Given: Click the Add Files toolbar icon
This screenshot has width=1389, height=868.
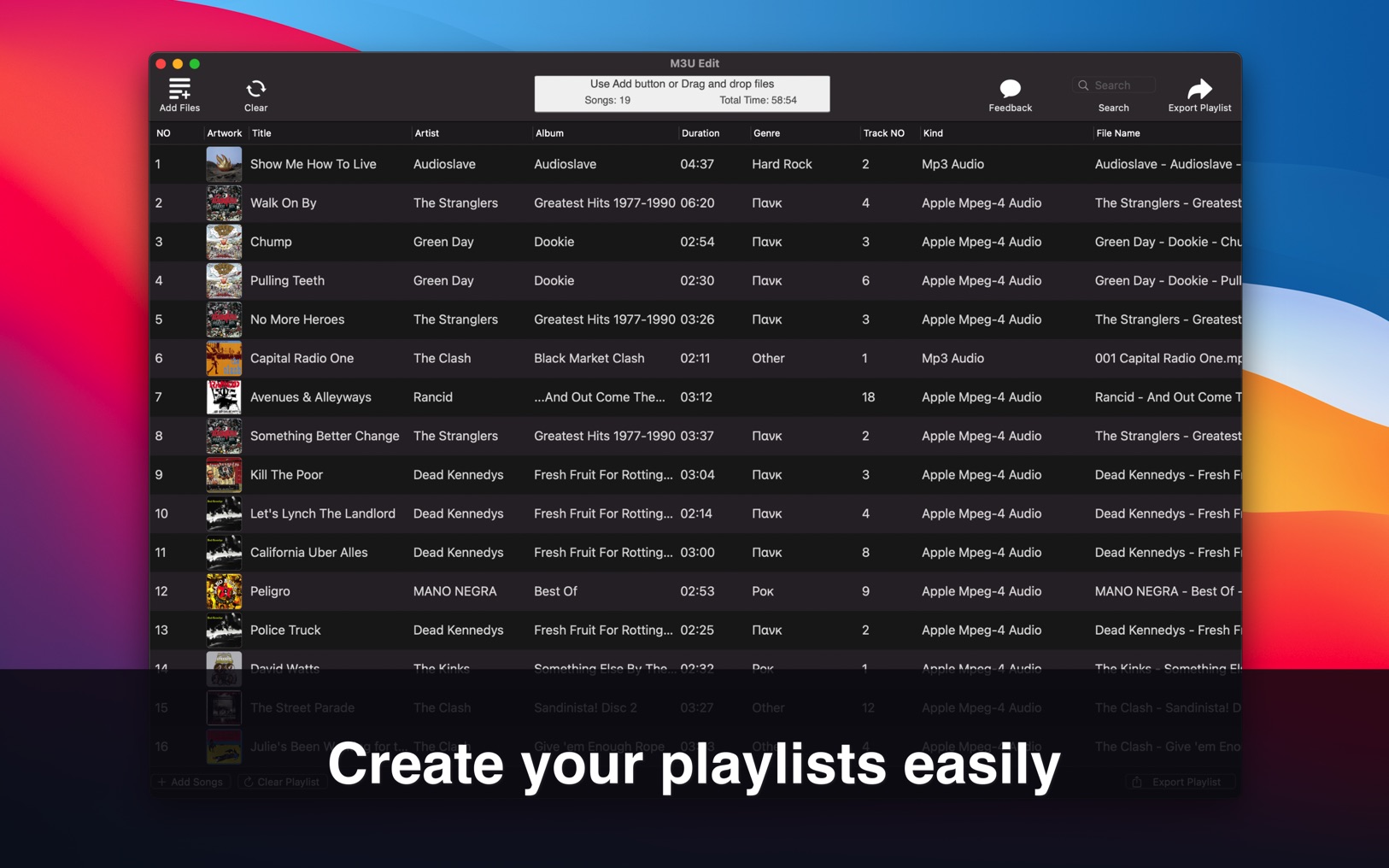Looking at the screenshot, I should click(x=179, y=89).
